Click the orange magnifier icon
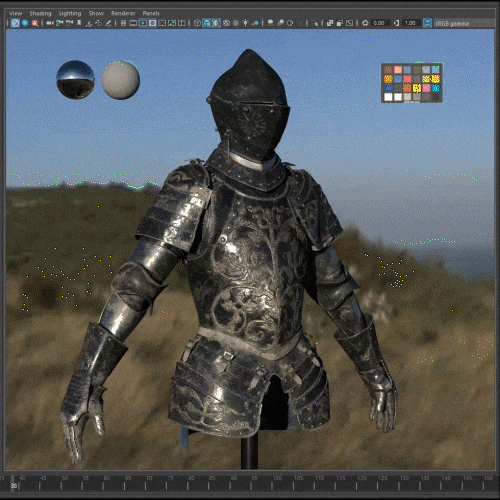500x500 pixels. pos(35,23)
